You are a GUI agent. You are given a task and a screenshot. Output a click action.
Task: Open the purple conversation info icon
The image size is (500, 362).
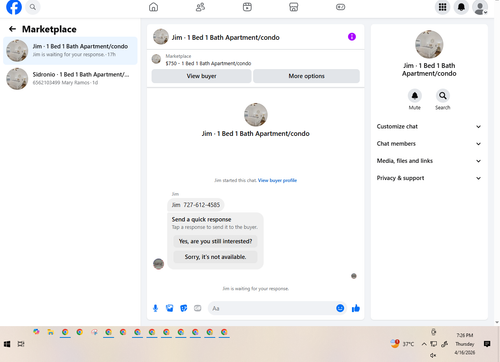click(352, 37)
